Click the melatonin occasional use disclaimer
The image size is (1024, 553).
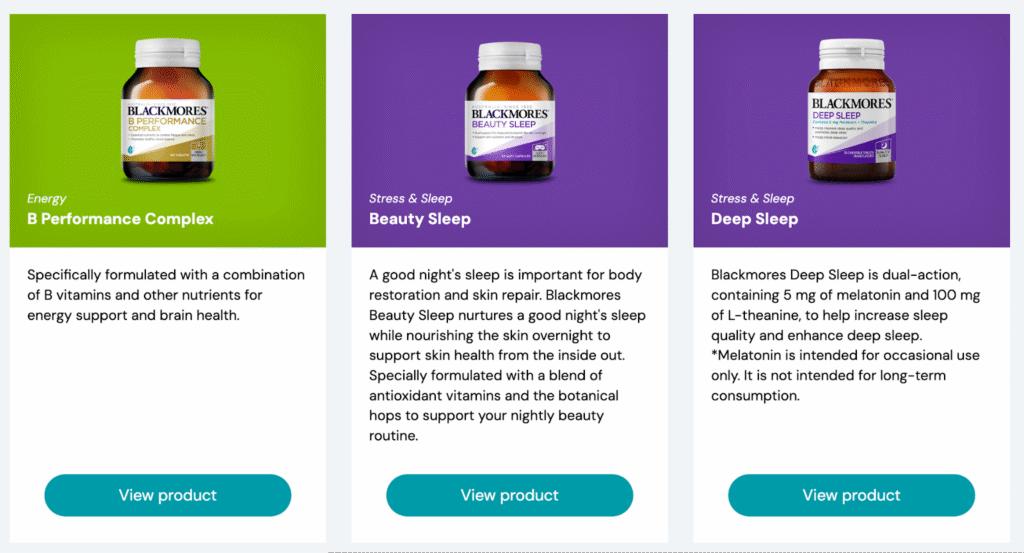845,375
